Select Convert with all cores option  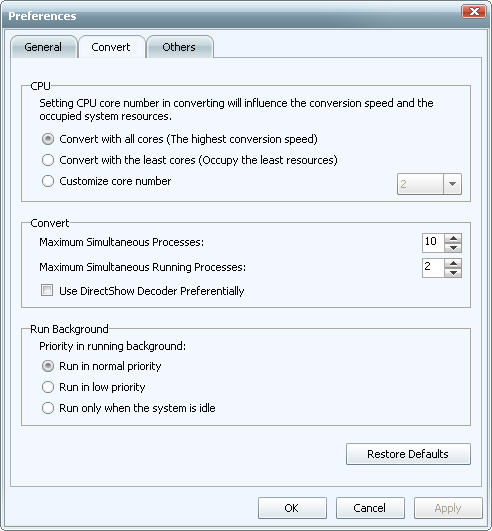pyautogui.click(x=48, y=139)
